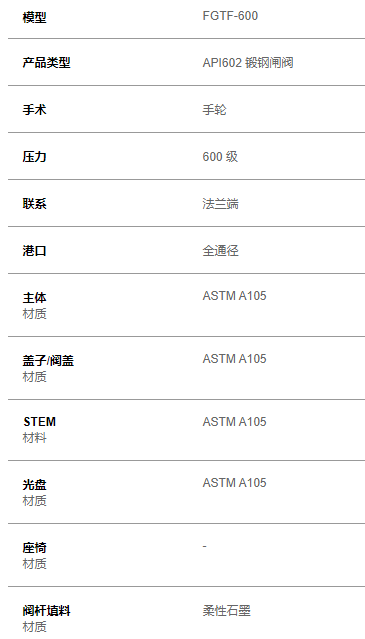
Task: Select the 柔性石墨 value
Action: (226, 611)
